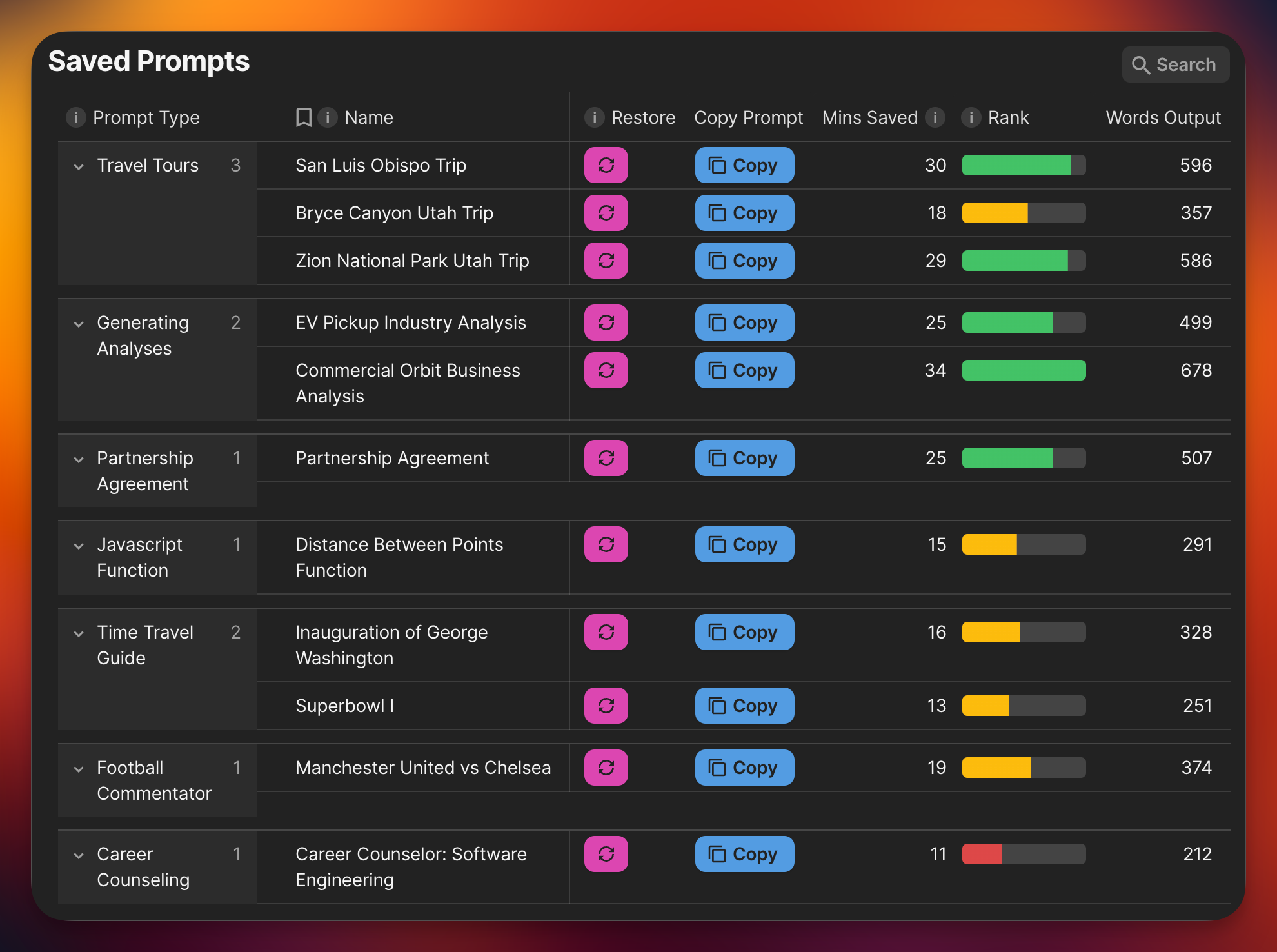Image resolution: width=1277 pixels, height=952 pixels.
Task: Click info icon next to Prompt Type
Action: 76,117
